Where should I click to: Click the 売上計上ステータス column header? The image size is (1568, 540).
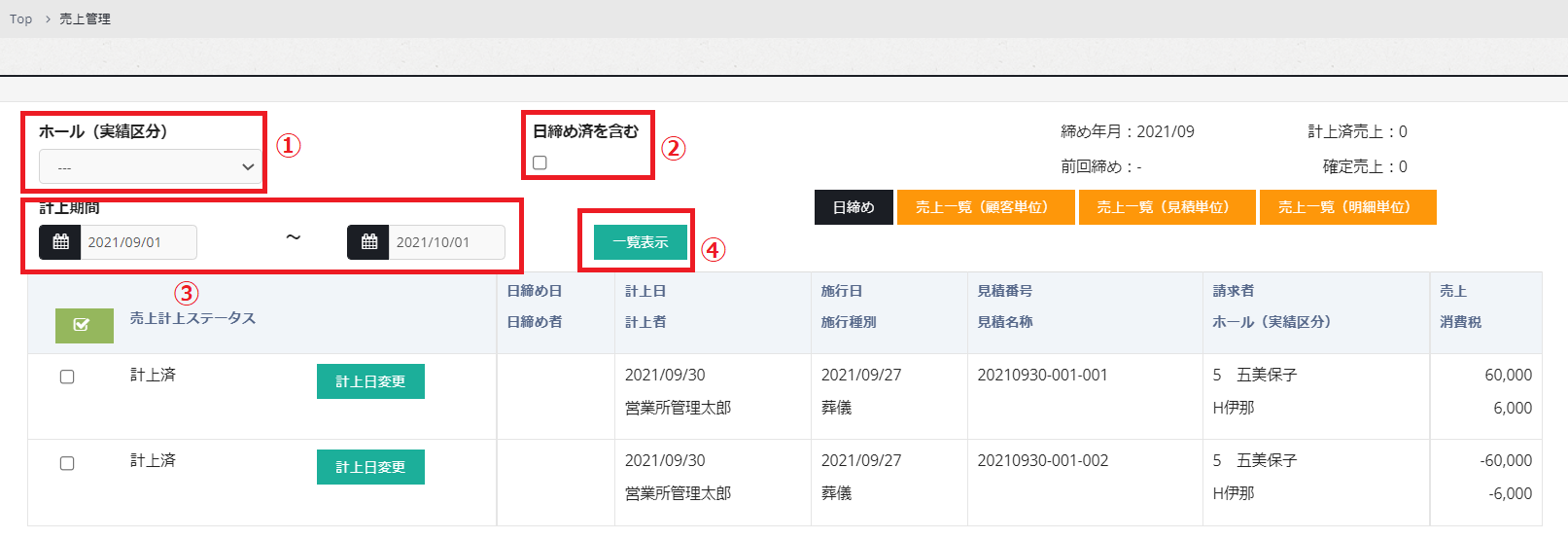pyautogui.click(x=192, y=318)
